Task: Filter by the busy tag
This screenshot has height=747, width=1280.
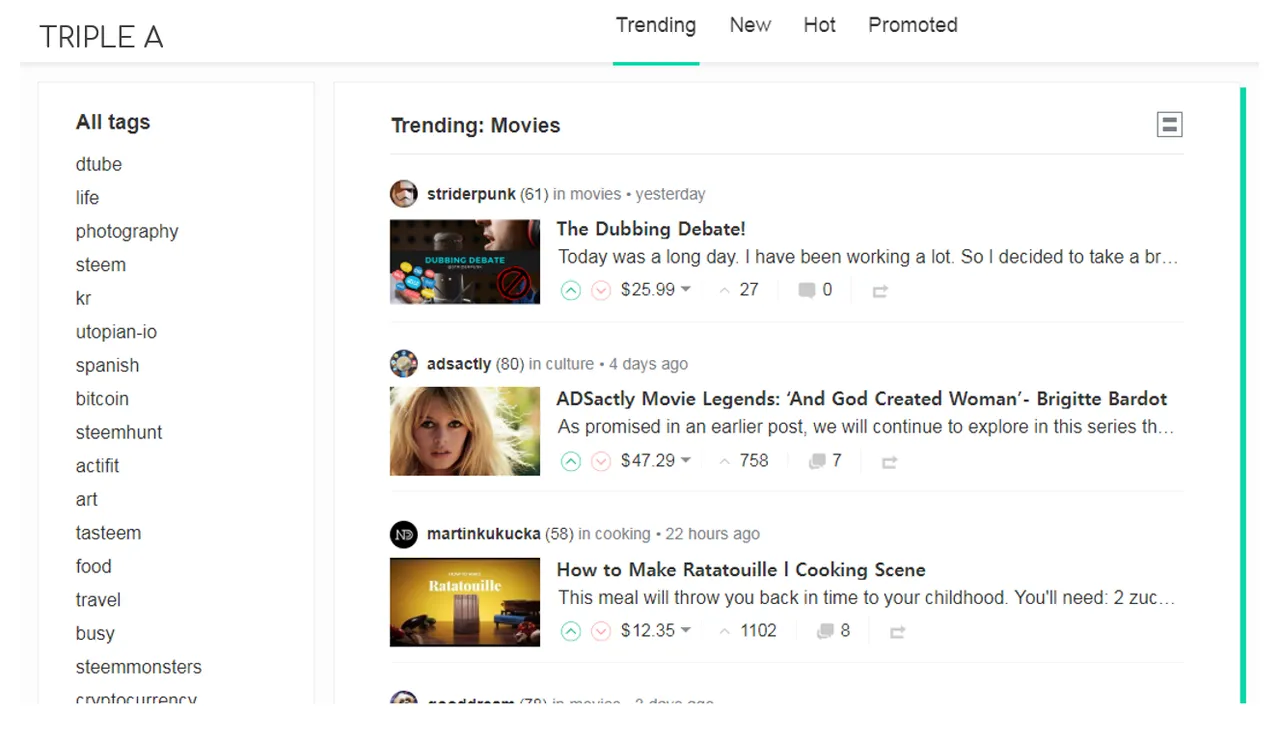Action: (95, 634)
